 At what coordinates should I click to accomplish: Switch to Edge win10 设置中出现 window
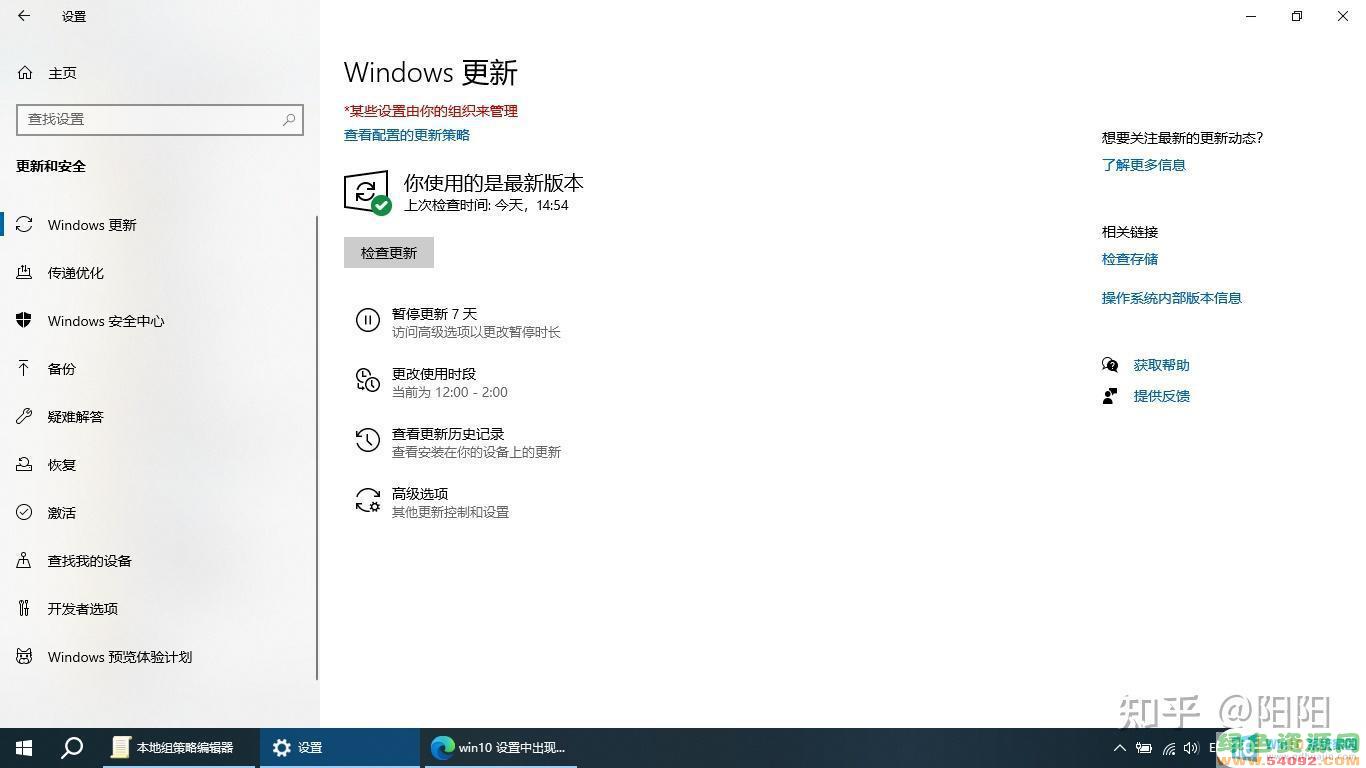coord(500,748)
